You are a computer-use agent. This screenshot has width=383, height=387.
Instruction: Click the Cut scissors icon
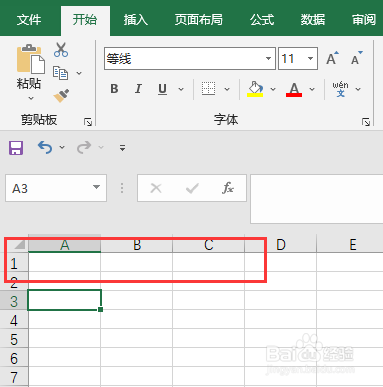61,50
